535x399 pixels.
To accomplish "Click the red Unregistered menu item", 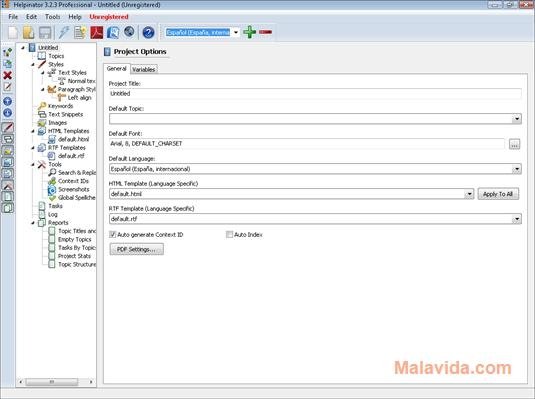I will point(109,17).
